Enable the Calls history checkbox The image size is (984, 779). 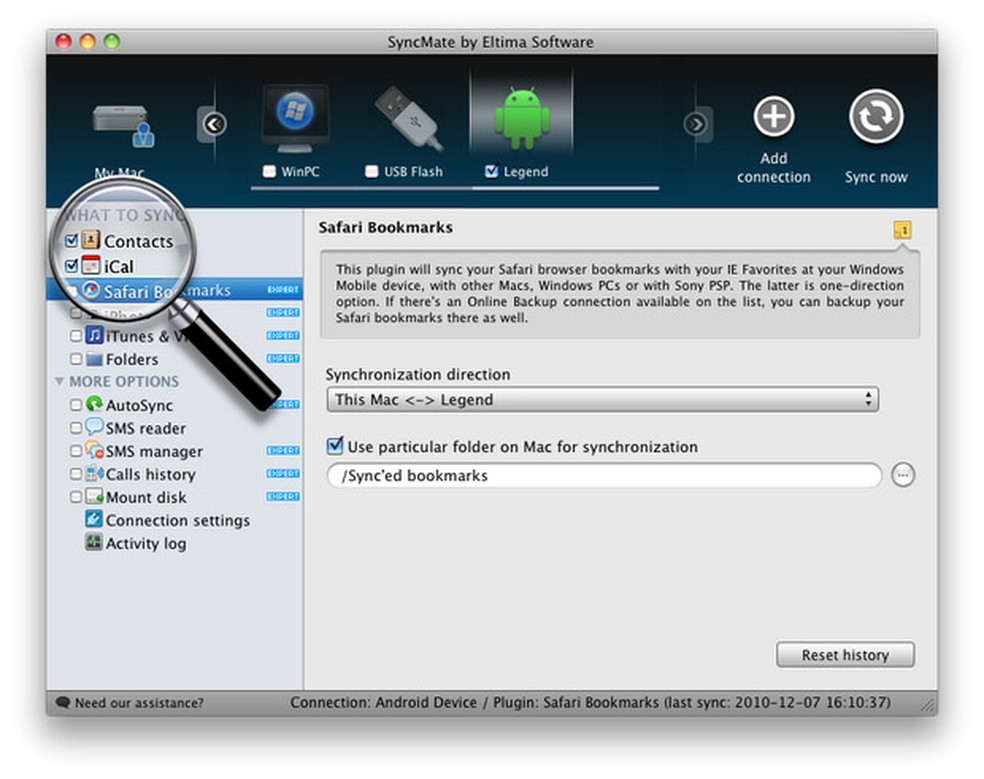pos(76,474)
